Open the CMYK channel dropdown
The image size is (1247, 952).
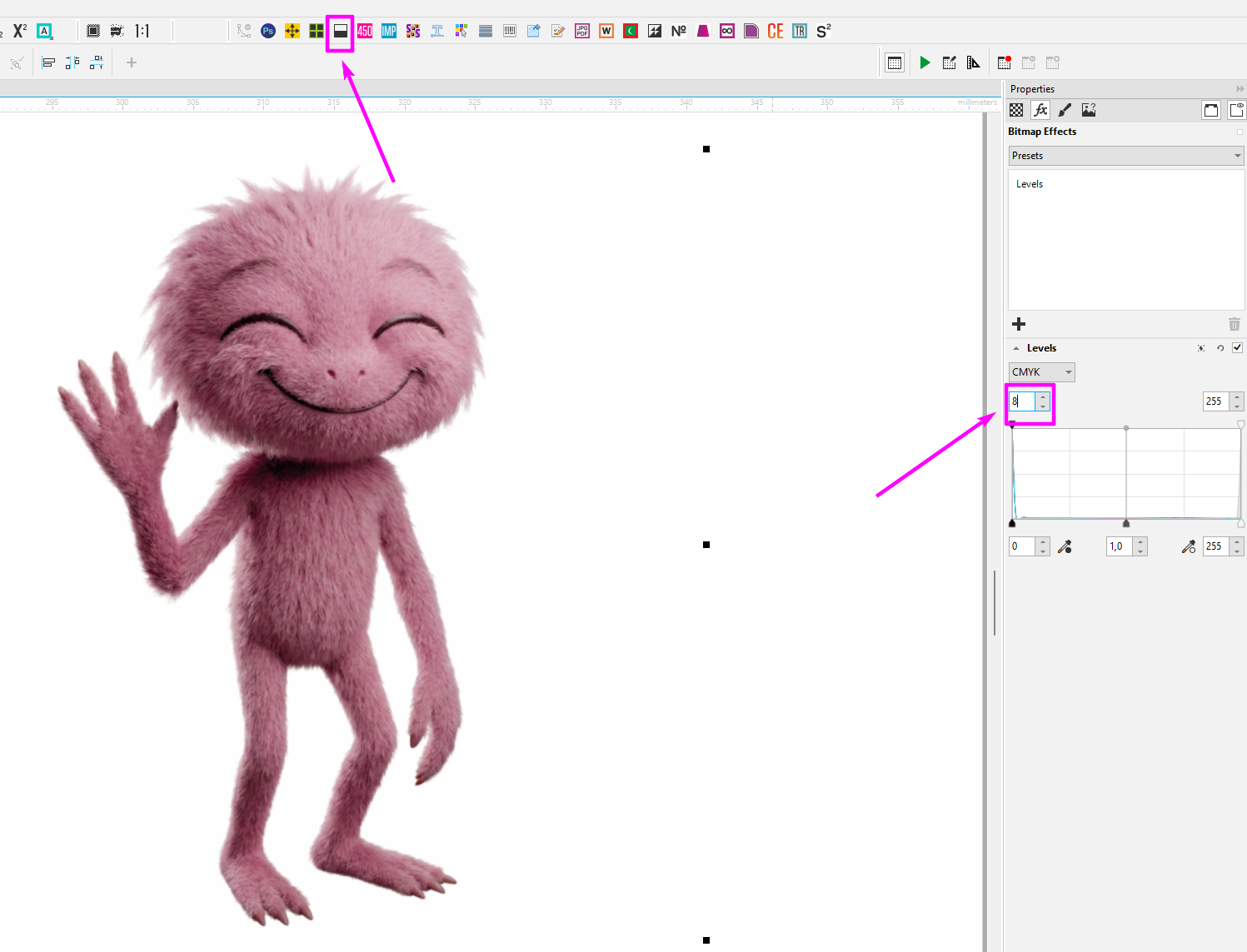click(x=1042, y=372)
